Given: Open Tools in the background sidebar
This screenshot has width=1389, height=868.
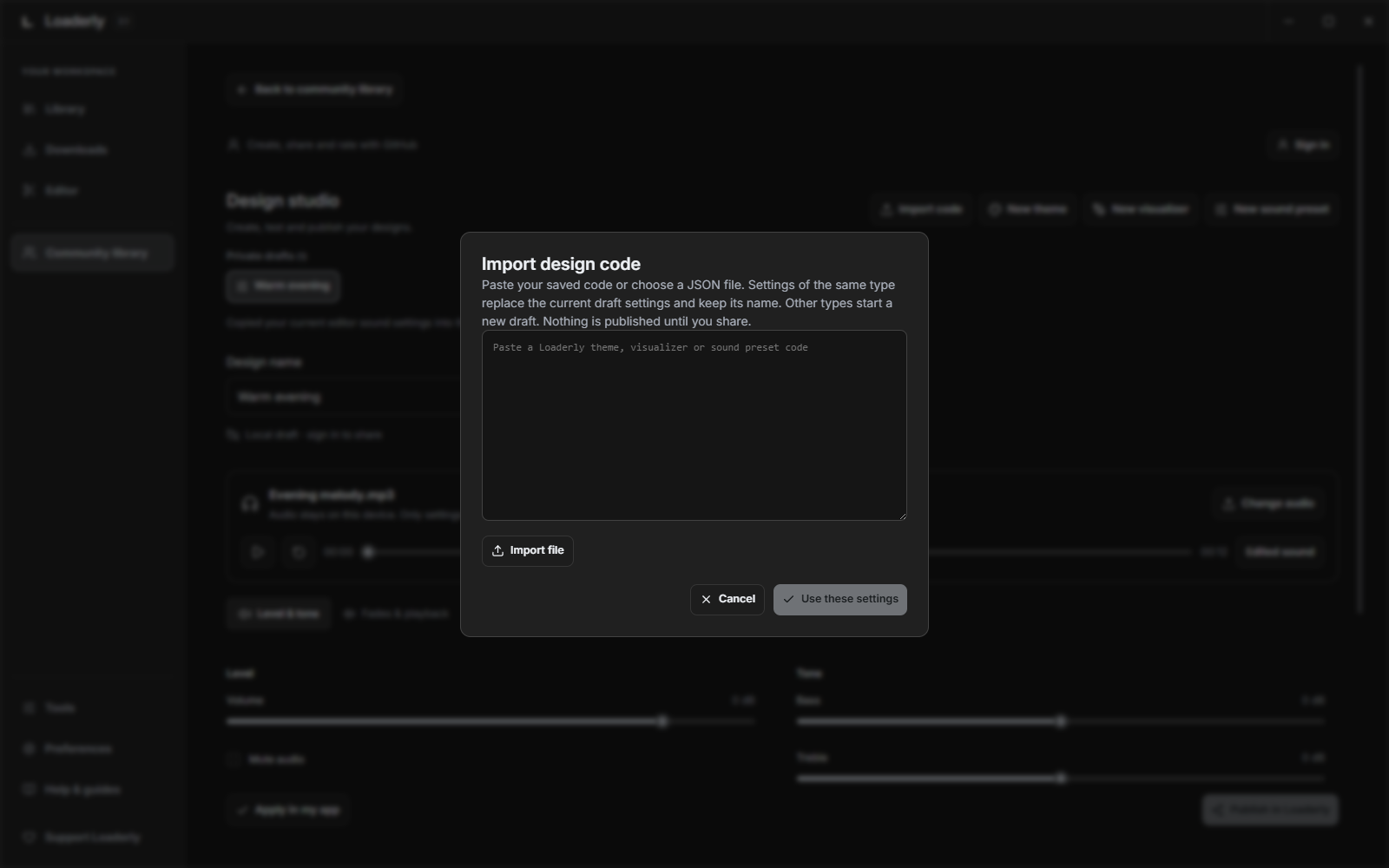Looking at the screenshot, I should 93,707.
